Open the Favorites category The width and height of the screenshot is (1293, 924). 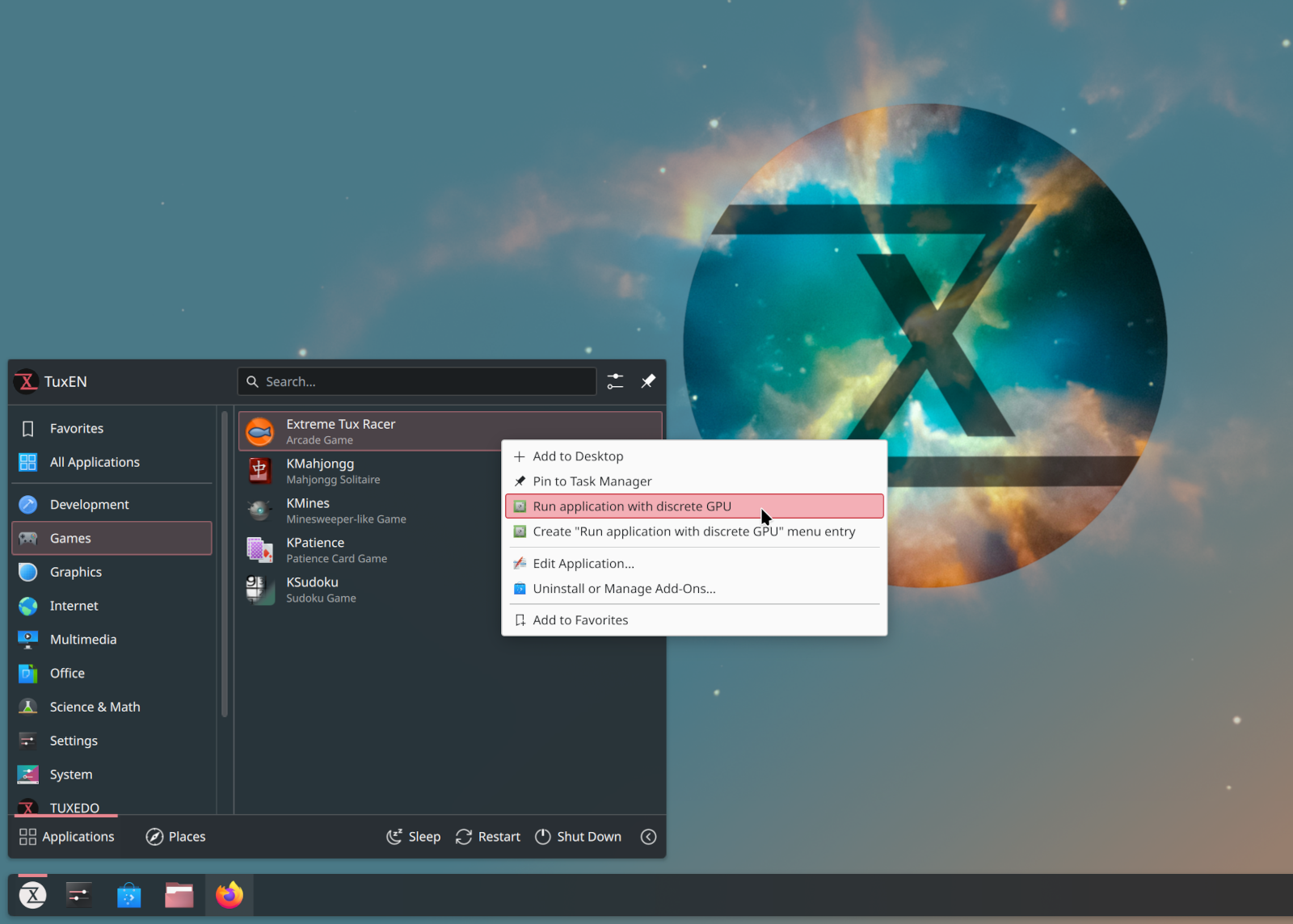(112, 428)
